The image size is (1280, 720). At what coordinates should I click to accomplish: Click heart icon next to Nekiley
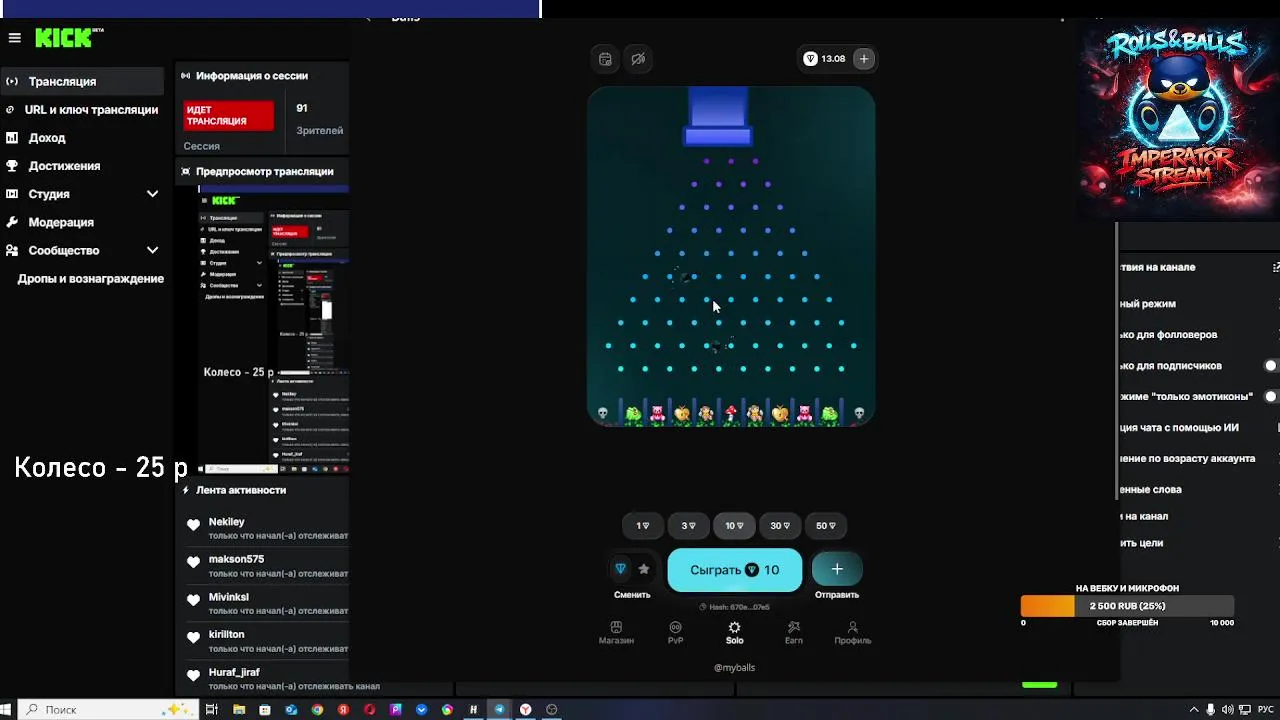[x=194, y=524]
